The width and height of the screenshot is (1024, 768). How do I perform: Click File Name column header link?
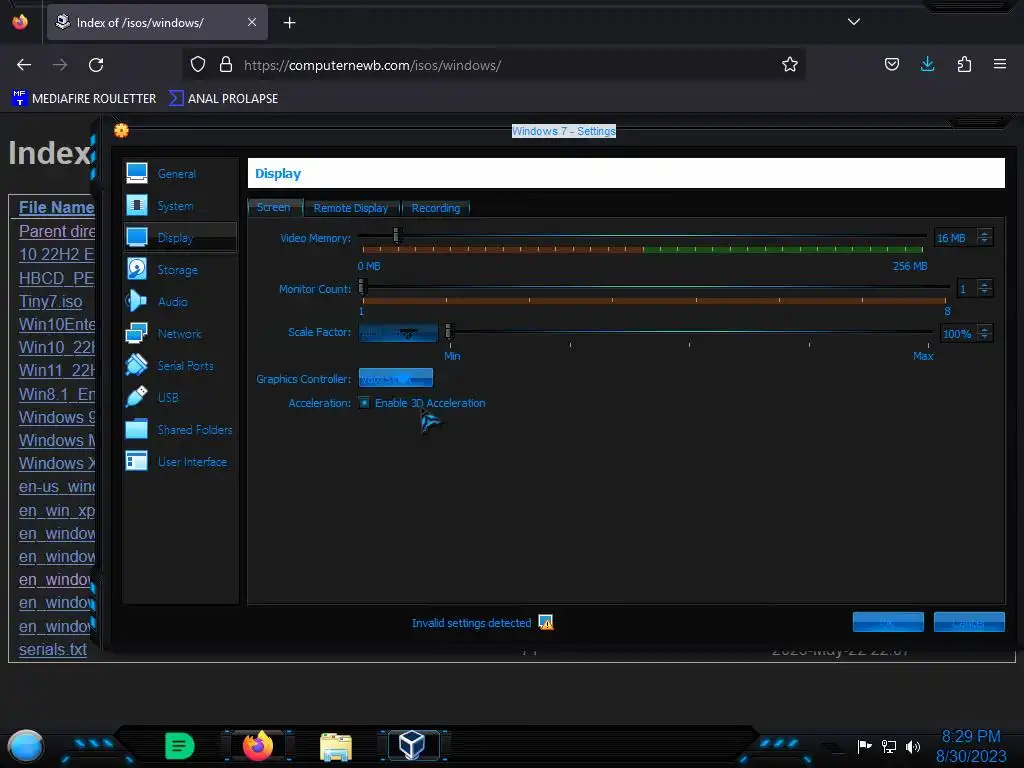point(57,207)
